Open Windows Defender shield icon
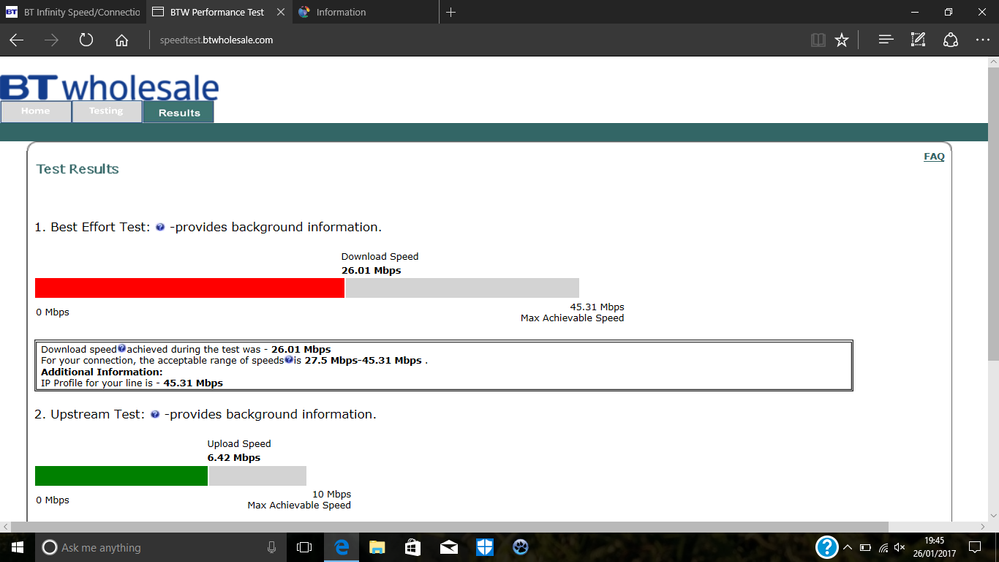Screen dimensions: 999x562 pyautogui.click(x=484, y=547)
